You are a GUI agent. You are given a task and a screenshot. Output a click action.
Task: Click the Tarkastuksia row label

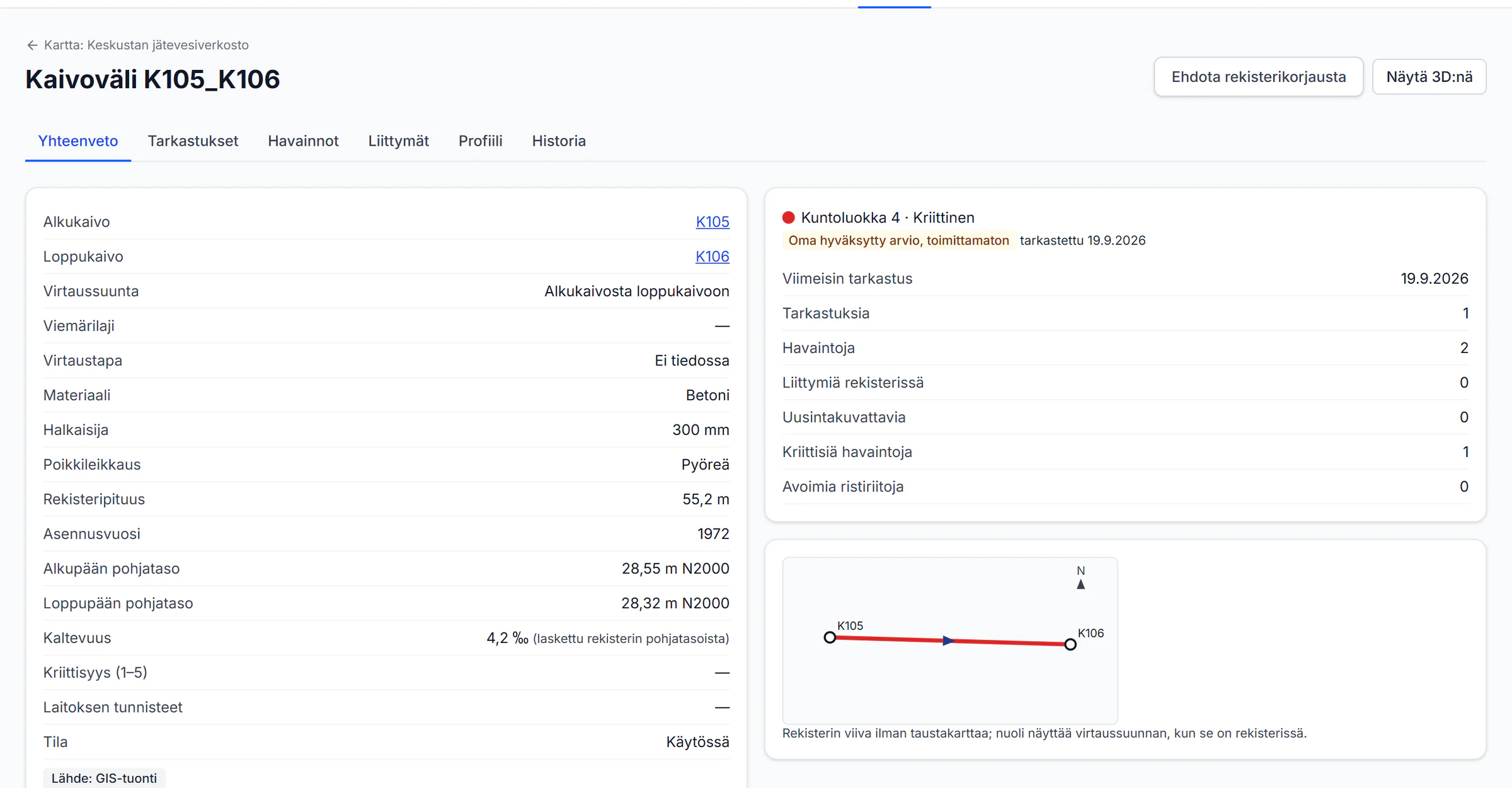click(826, 313)
